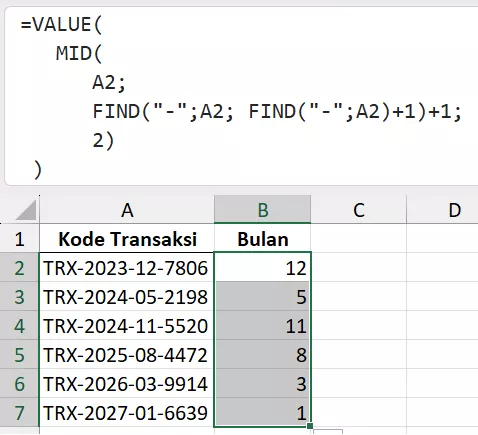This screenshot has width=478, height=435.
Task: Click the FIND line in formula
Action: pos(277,111)
